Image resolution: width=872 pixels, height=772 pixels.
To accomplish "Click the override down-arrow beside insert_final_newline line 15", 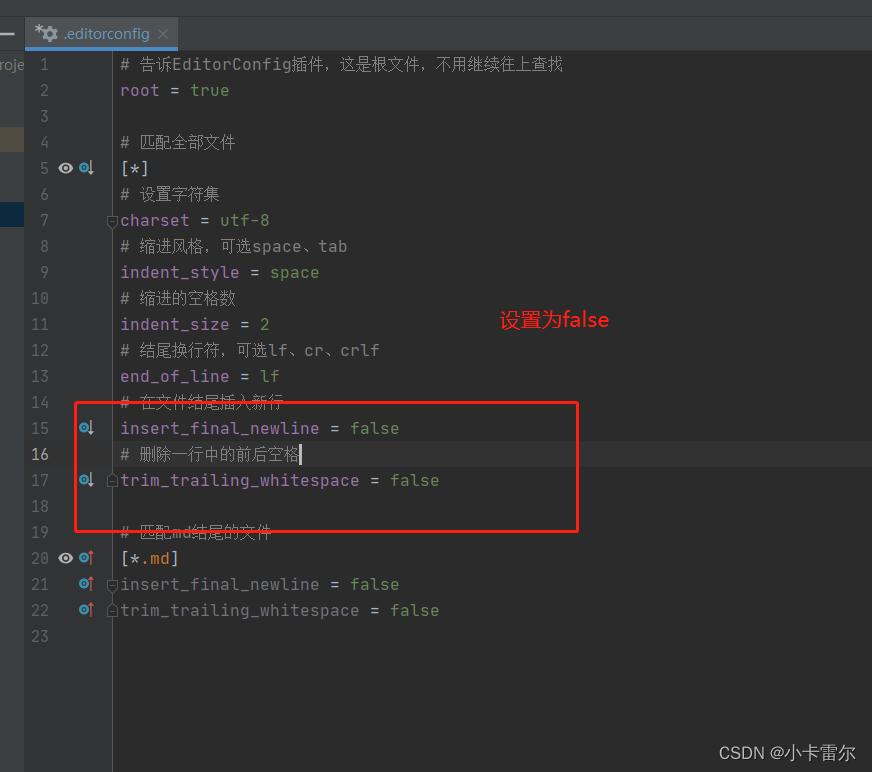I will pos(86,427).
